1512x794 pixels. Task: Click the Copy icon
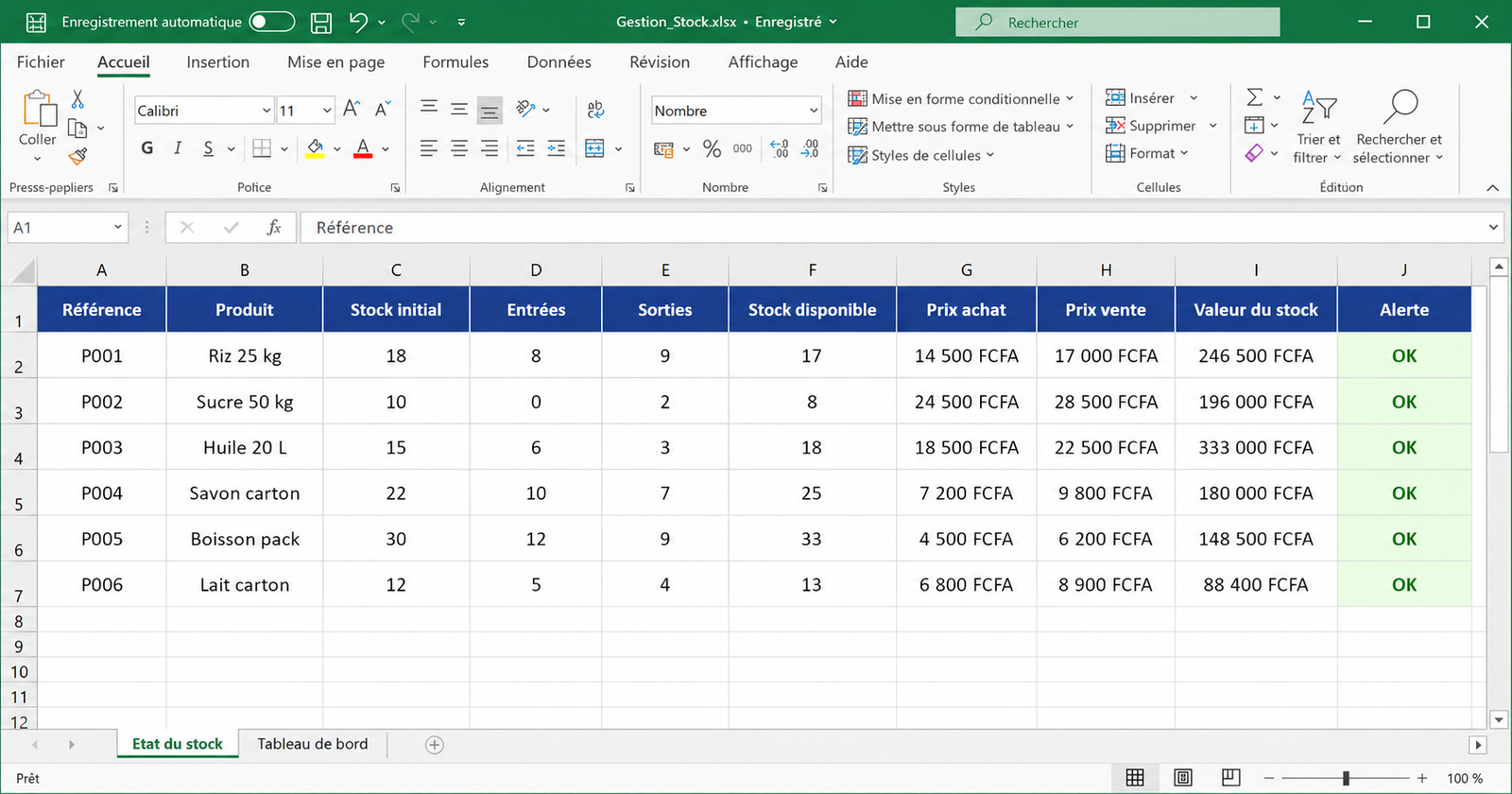(x=77, y=128)
